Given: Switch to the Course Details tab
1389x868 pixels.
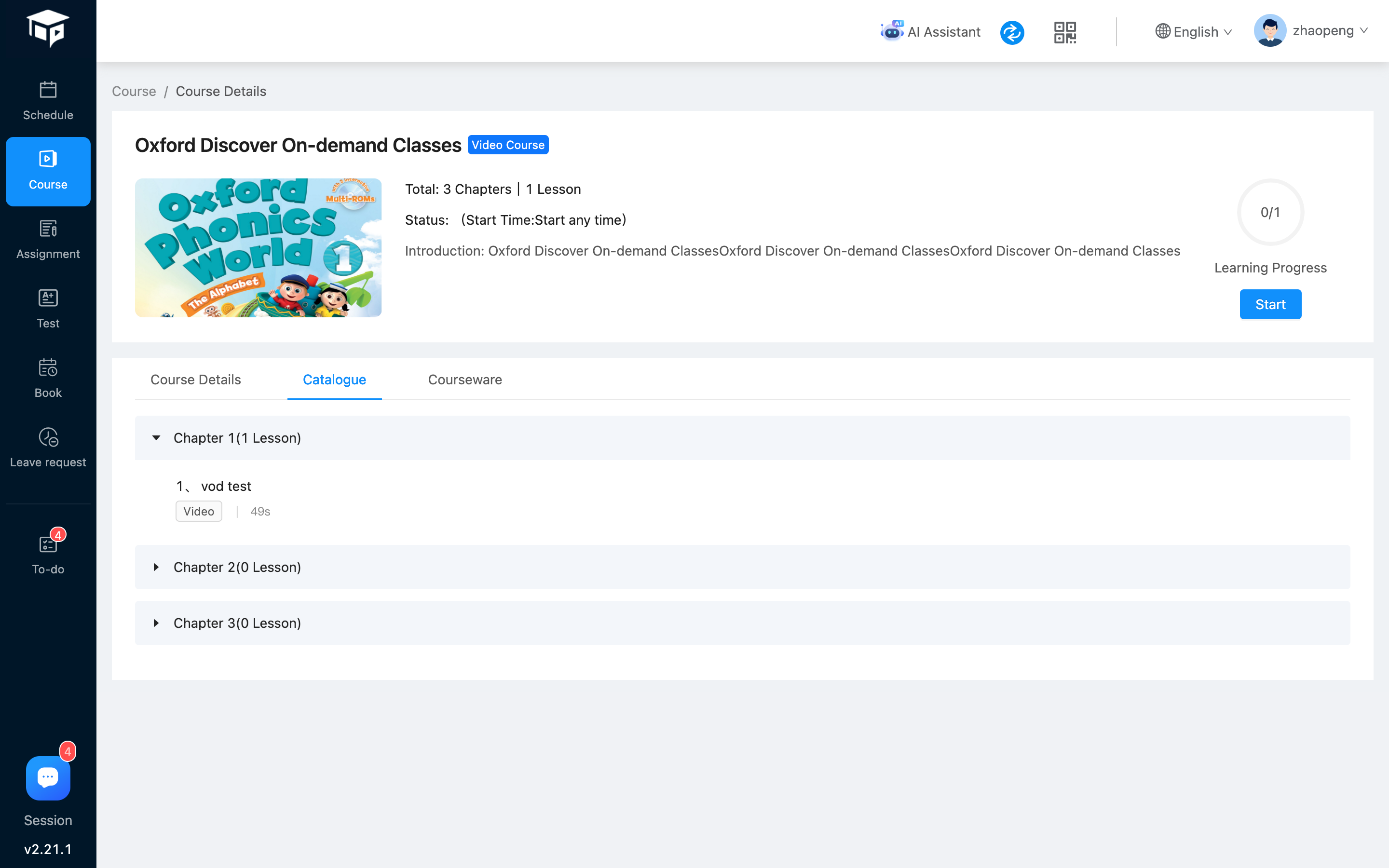Looking at the screenshot, I should (196, 380).
